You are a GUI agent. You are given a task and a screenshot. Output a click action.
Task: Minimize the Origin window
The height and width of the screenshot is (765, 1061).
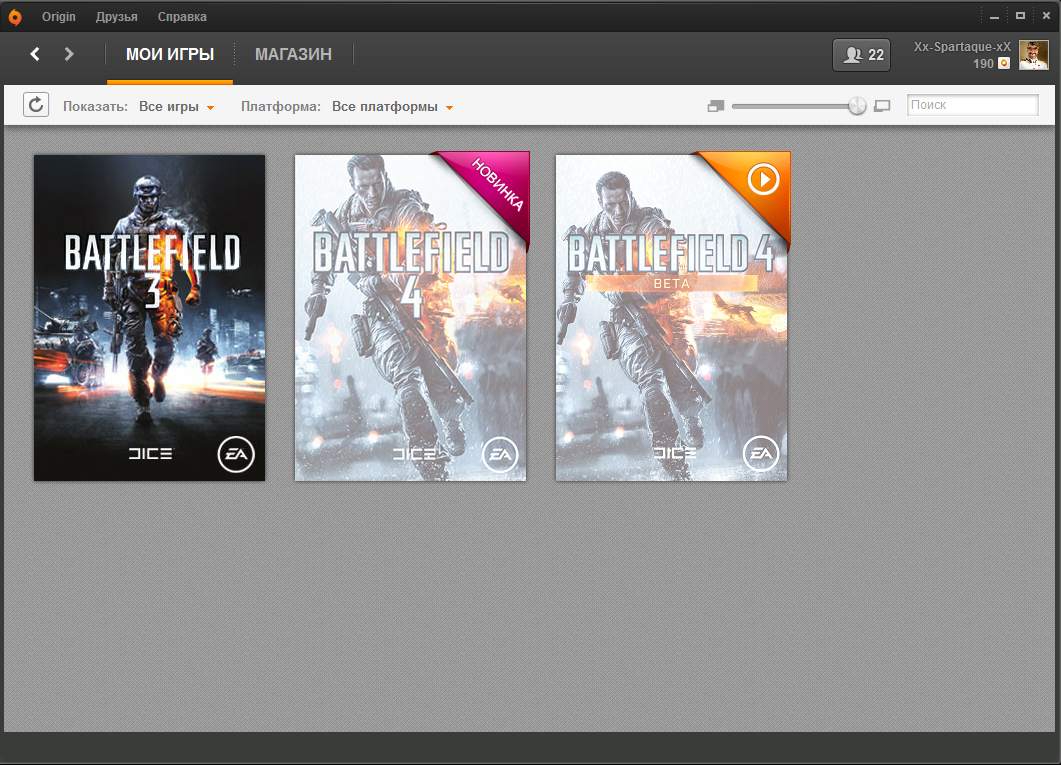(x=994, y=16)
